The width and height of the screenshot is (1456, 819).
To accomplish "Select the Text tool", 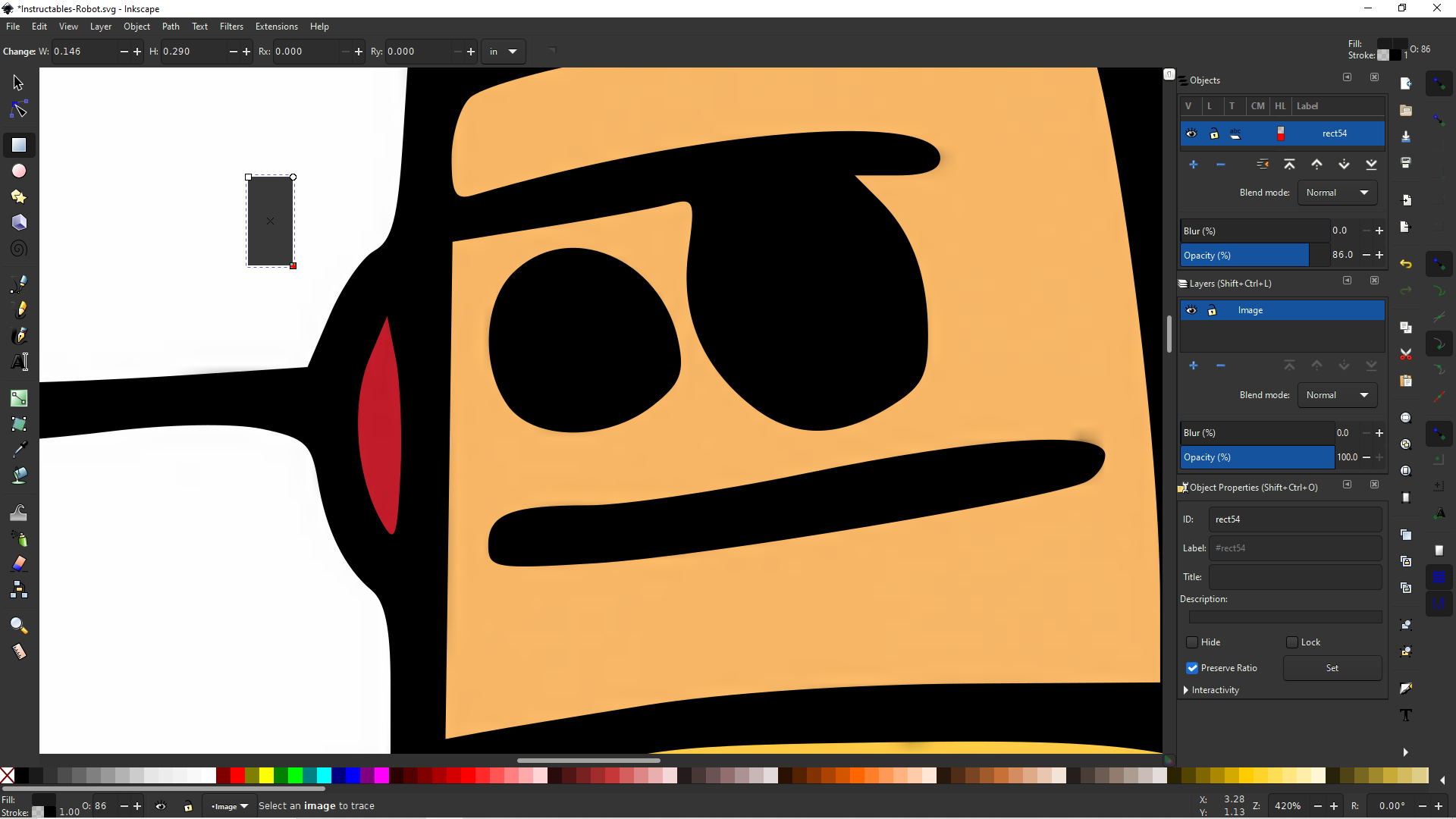I will (x=18, y=362).
